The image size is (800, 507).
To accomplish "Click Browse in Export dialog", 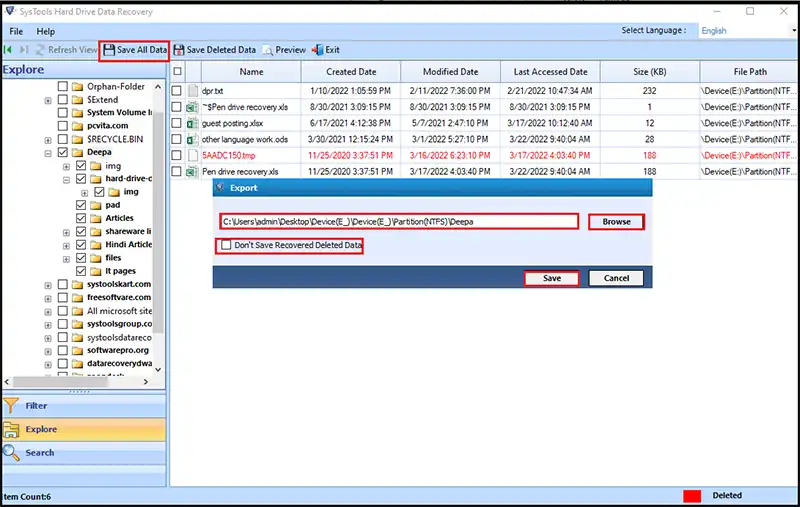I will point(616,222).
